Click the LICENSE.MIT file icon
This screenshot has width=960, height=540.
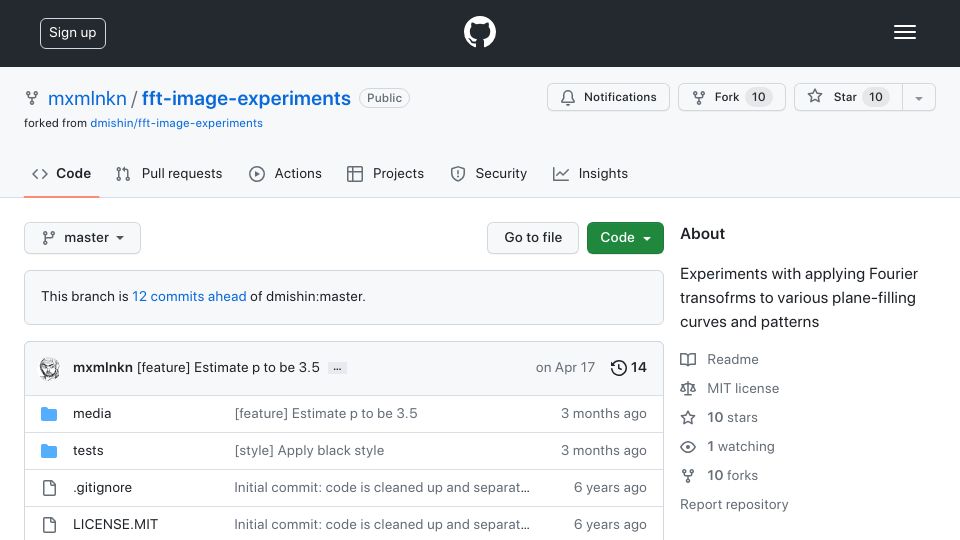click(x=49, y=525)
